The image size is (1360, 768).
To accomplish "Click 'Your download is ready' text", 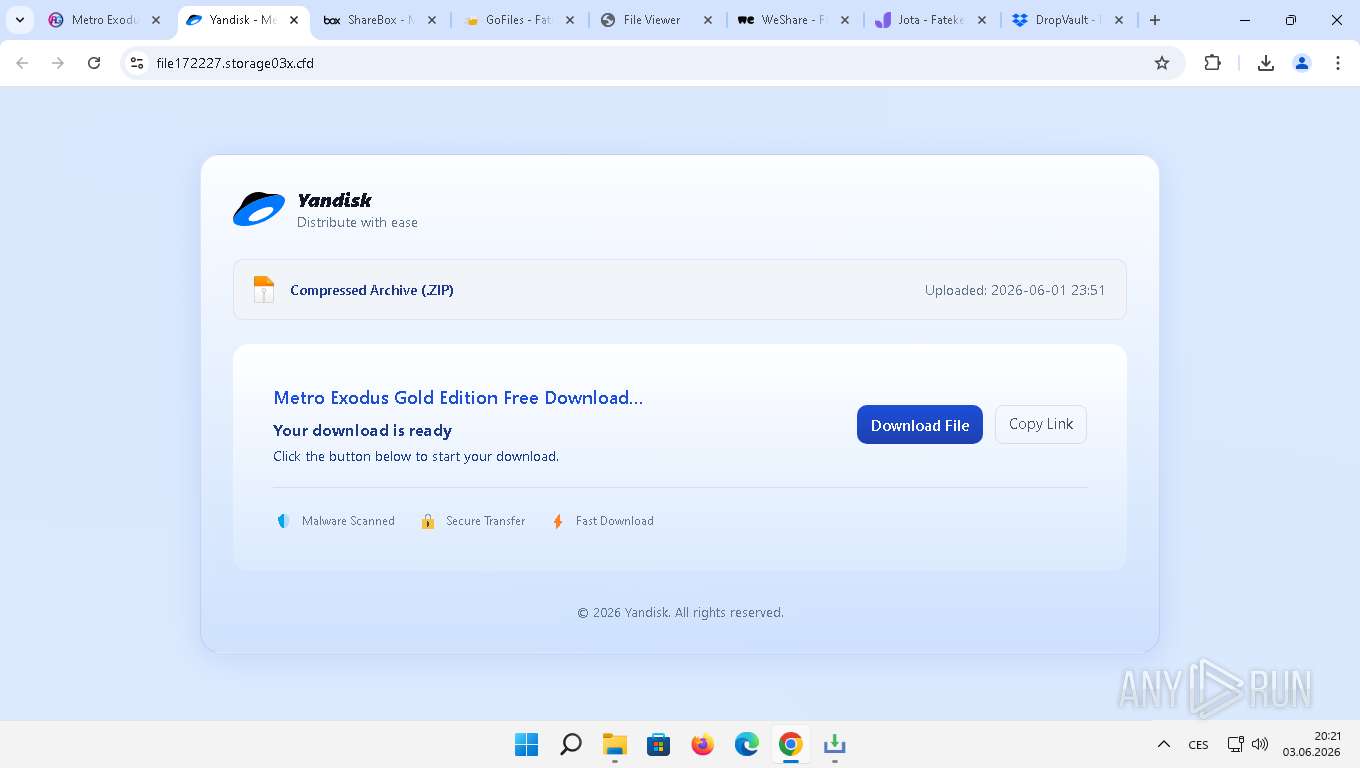I will tap(362, 430).
